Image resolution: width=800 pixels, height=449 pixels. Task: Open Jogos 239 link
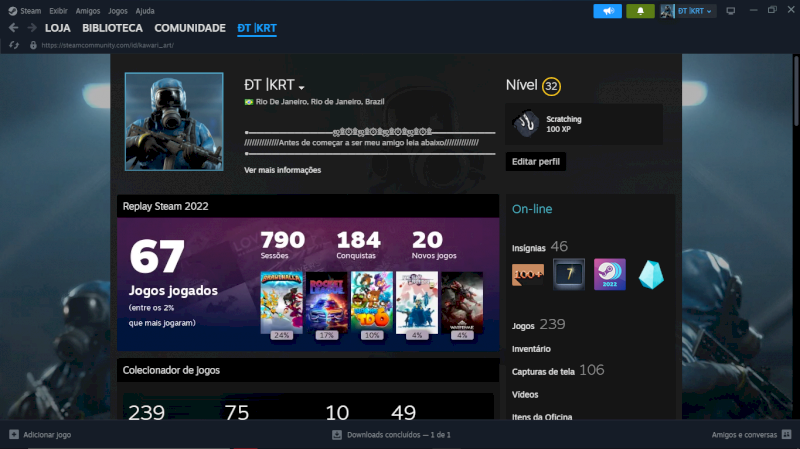(x=539, y=325)
